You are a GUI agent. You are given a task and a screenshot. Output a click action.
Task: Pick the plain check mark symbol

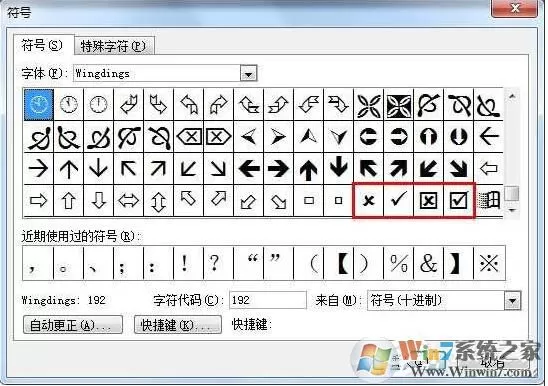point(398,200)
